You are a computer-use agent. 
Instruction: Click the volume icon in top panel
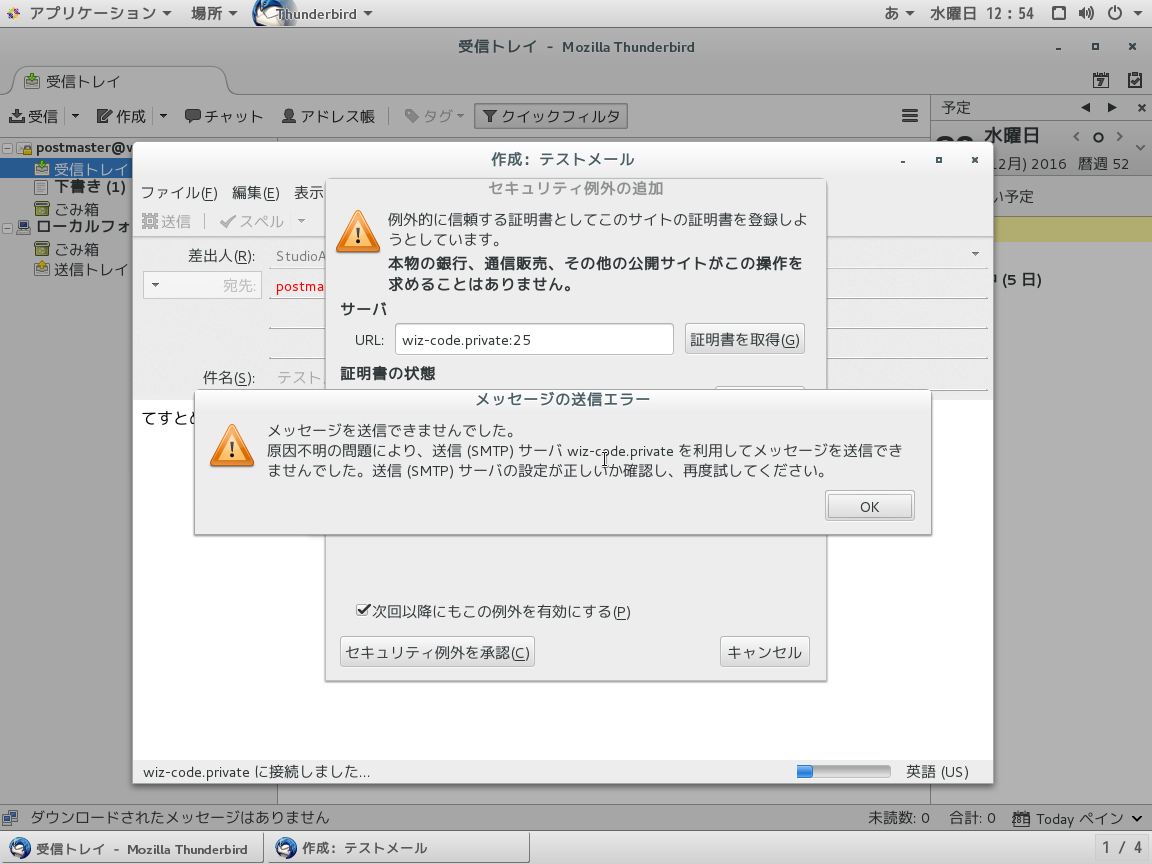pos(1086,13)
